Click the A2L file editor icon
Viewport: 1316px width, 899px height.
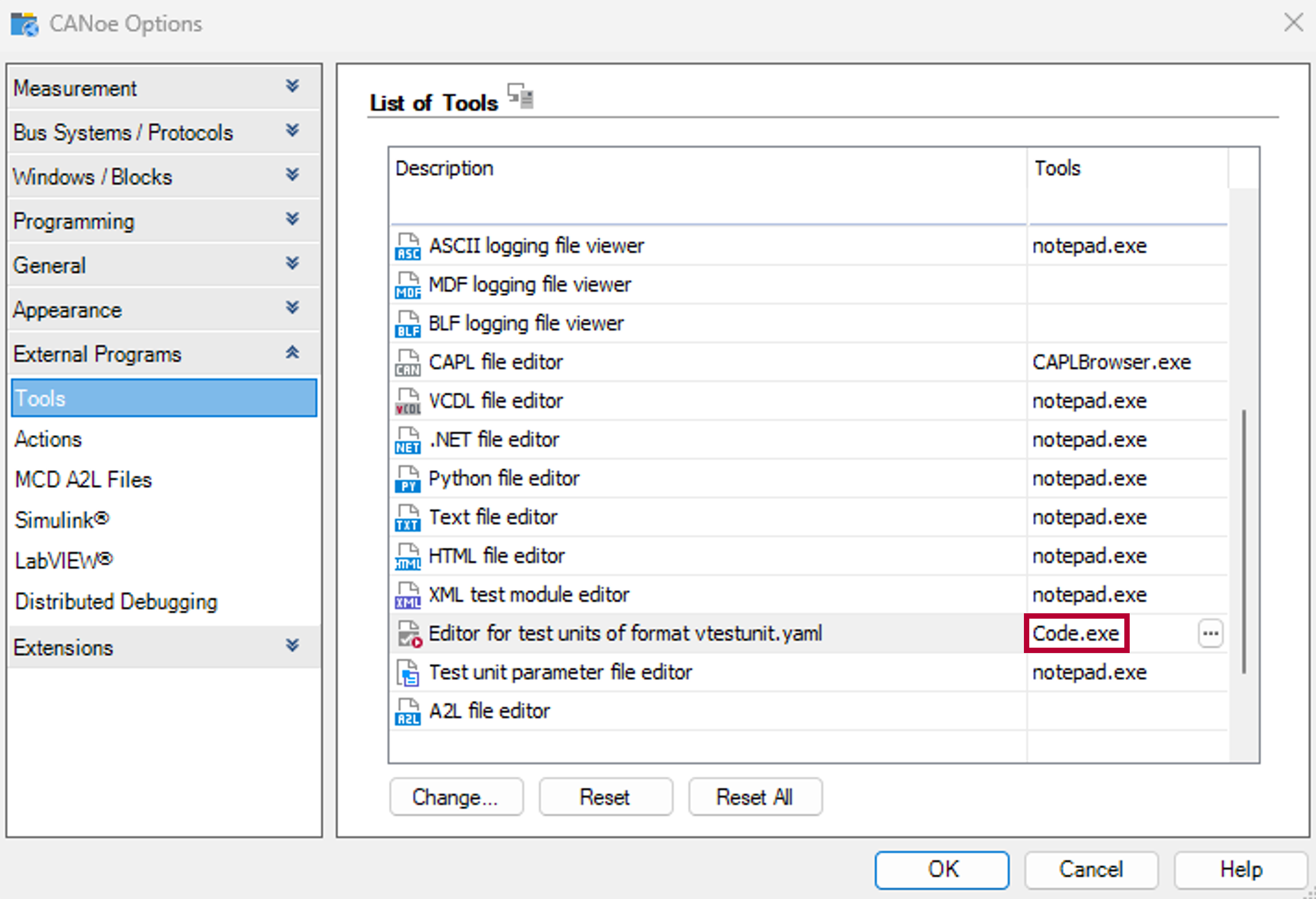click(407, 712)
